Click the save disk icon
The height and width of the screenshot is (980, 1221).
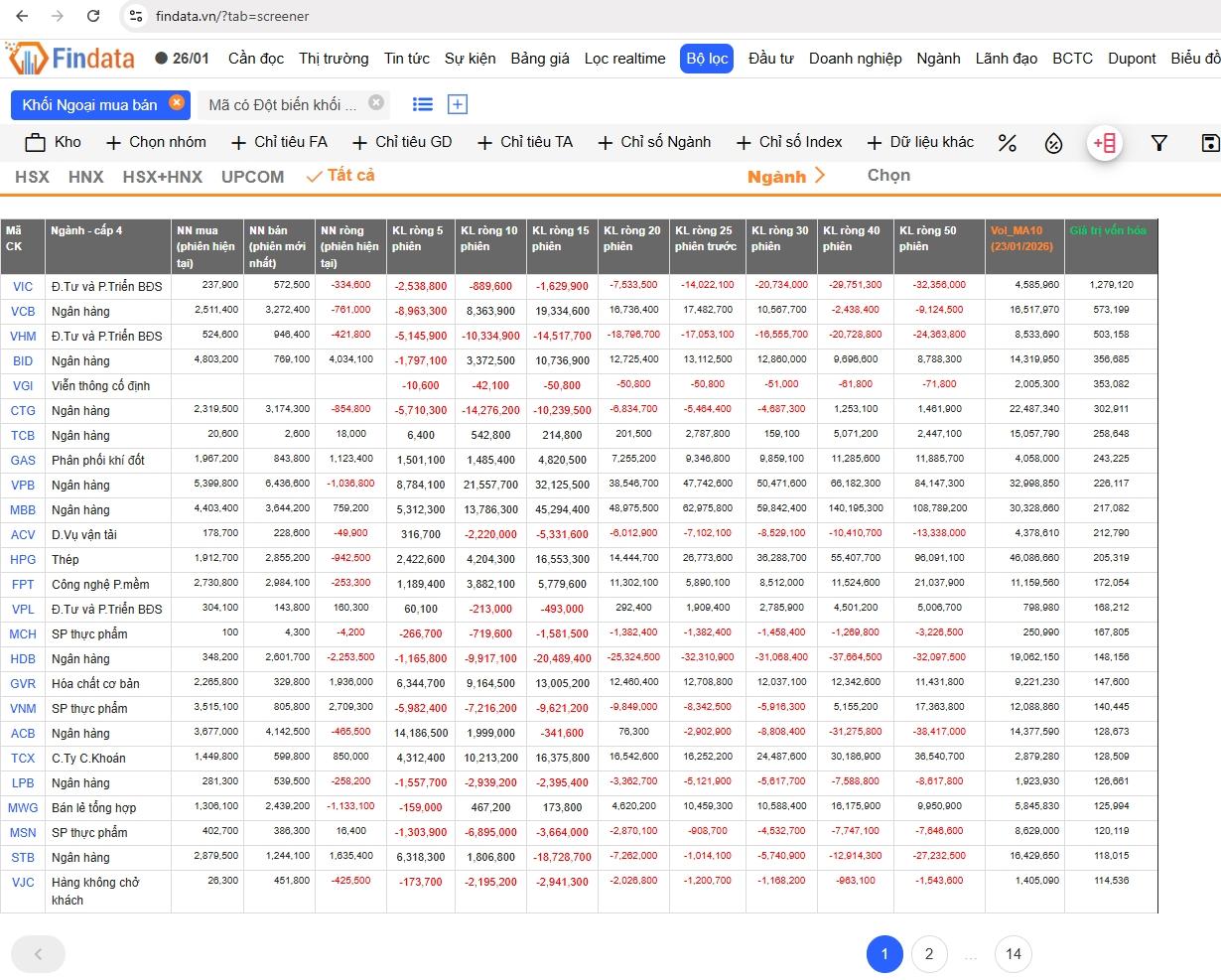click(x=1209, y=143)
